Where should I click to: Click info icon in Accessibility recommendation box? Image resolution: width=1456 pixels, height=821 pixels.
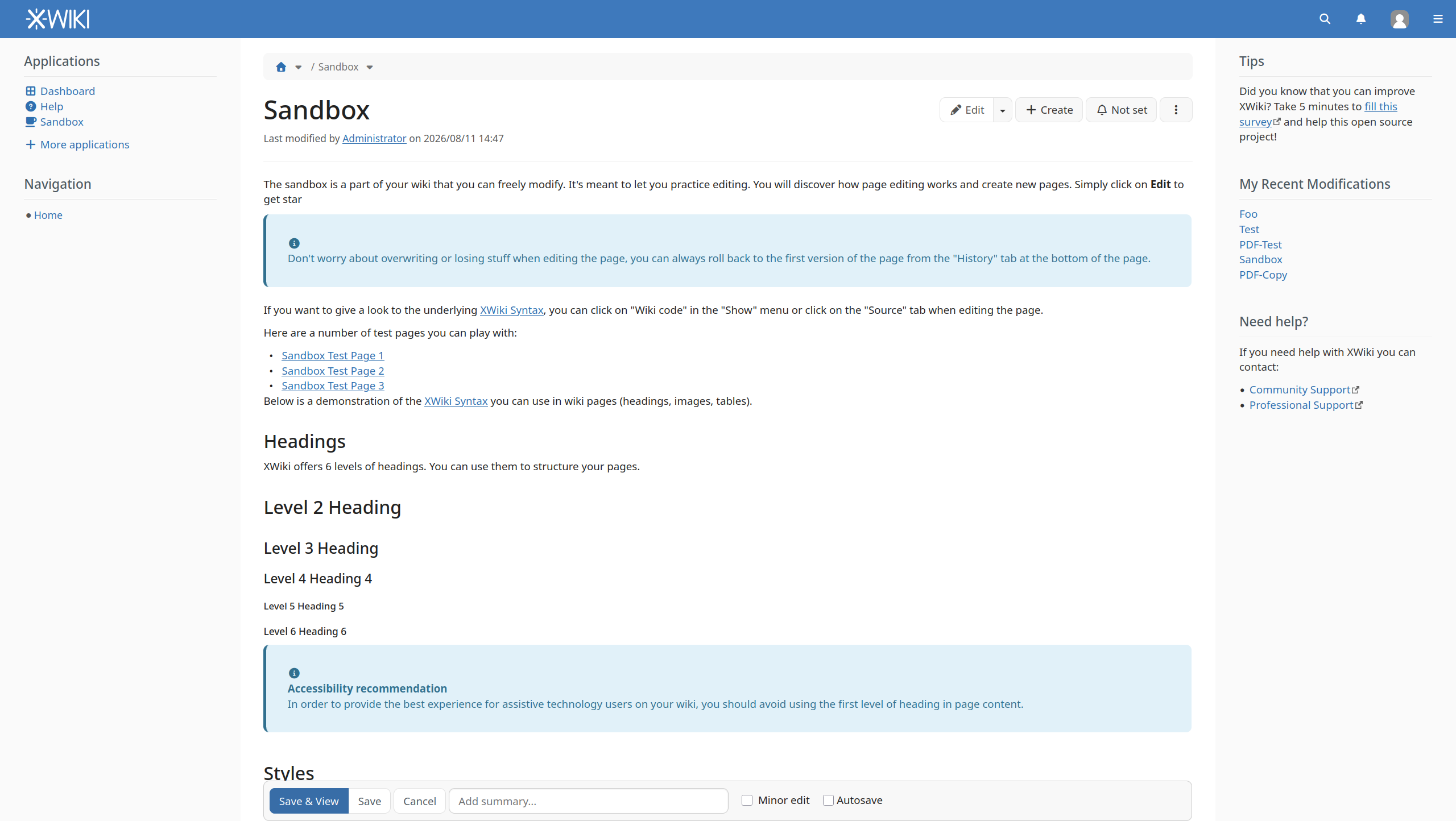pos(294,673)
